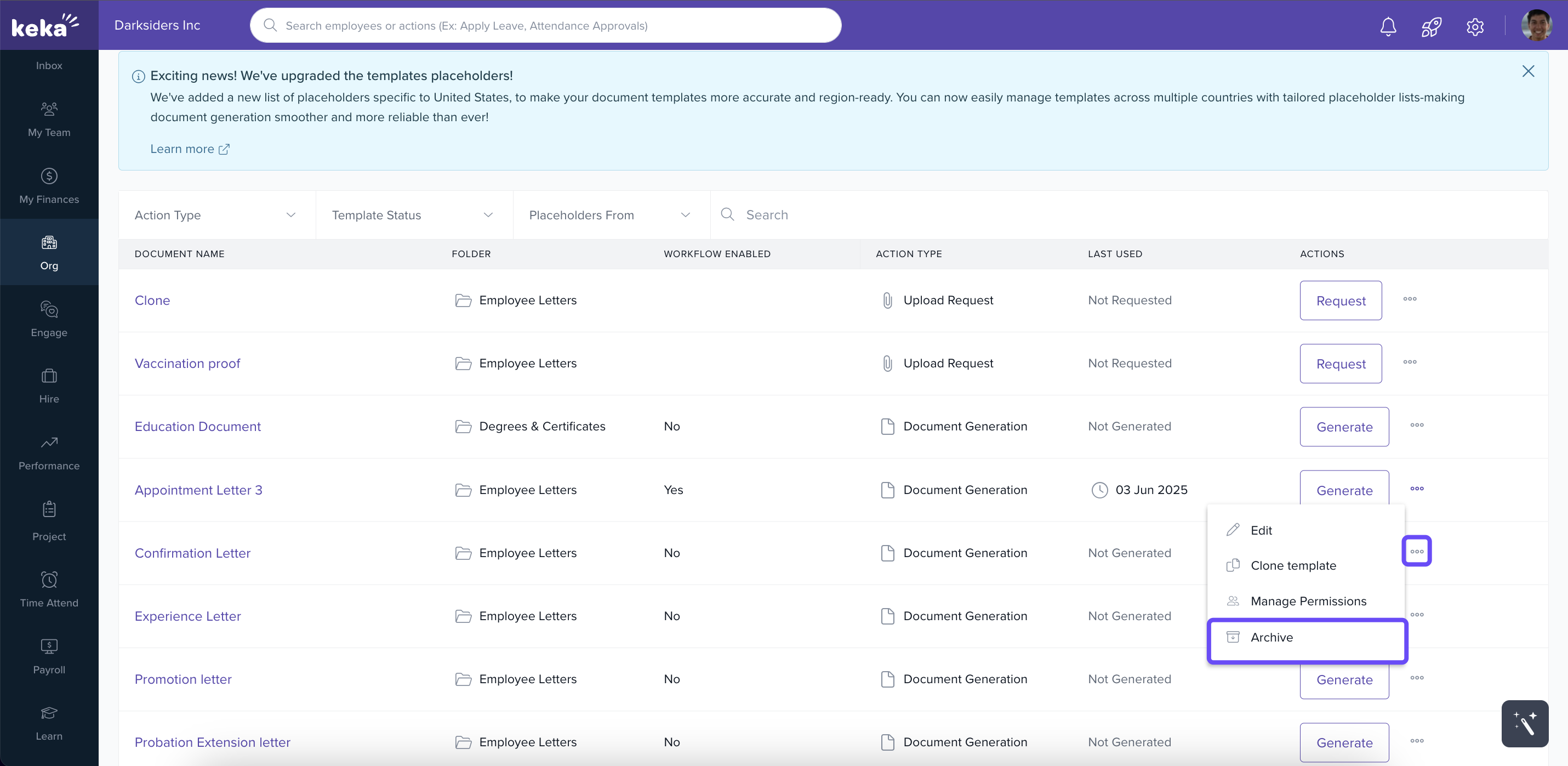
Task: Click Generate for Education Document
Action: pos(1344,427)
